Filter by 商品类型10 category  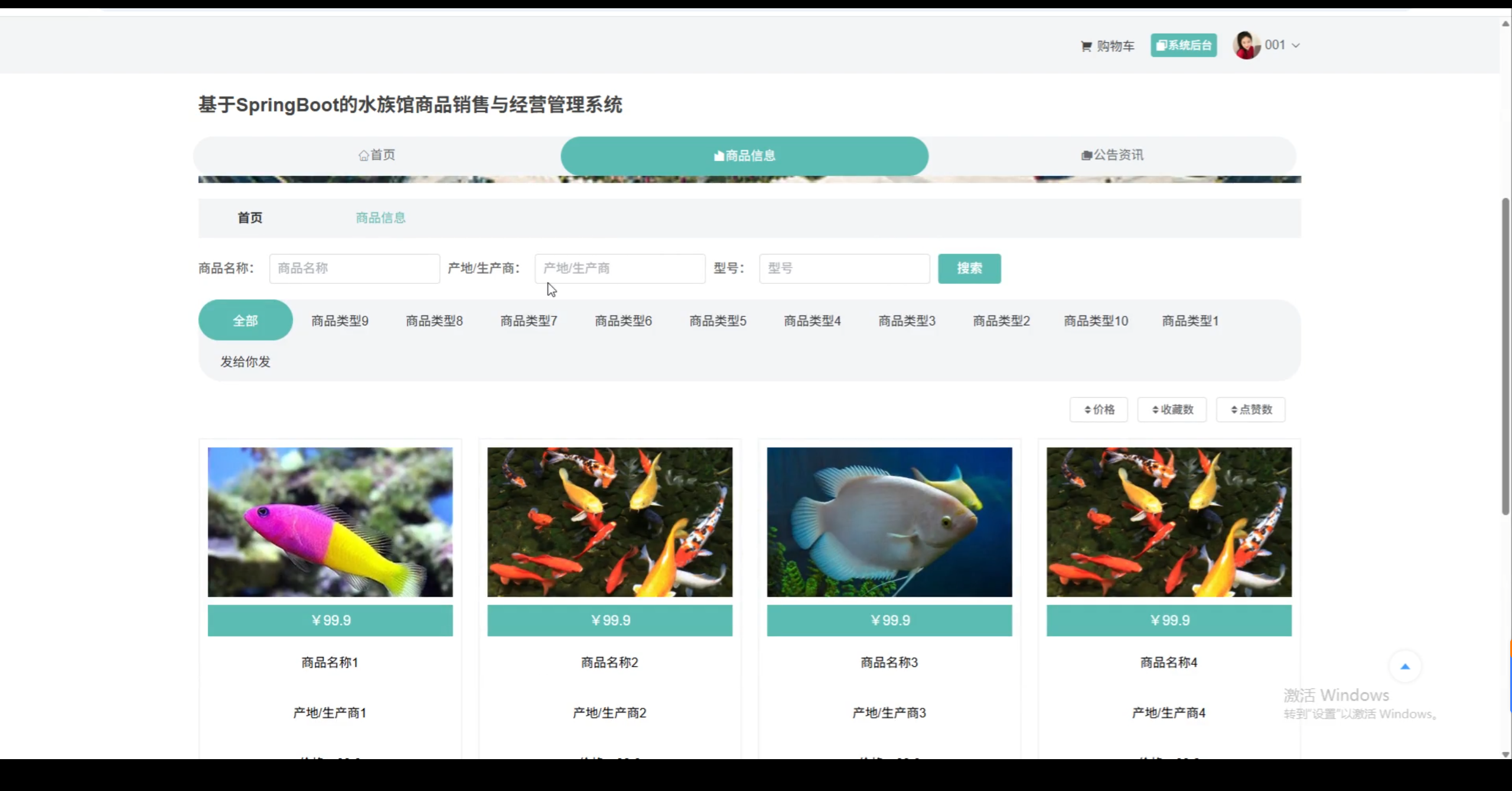click(1096, 321)
